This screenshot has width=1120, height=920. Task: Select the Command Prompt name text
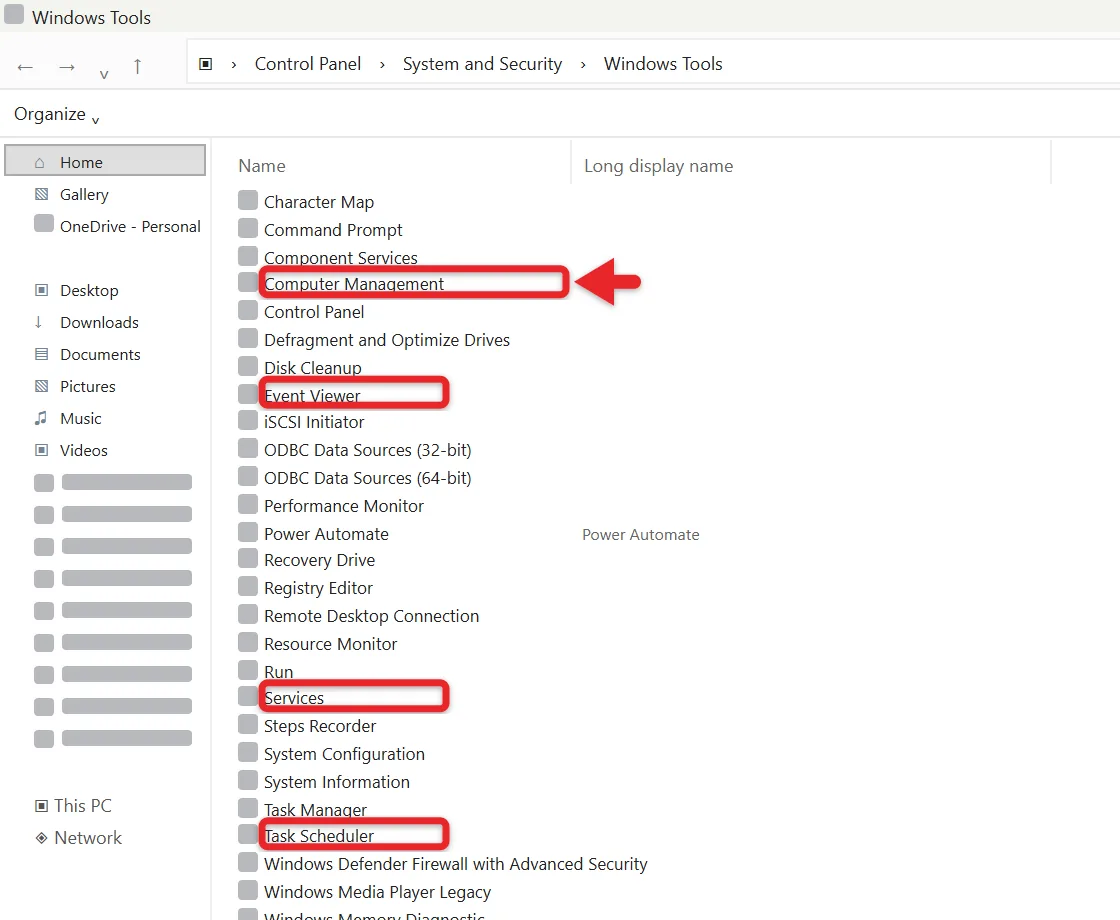[333, 230]
